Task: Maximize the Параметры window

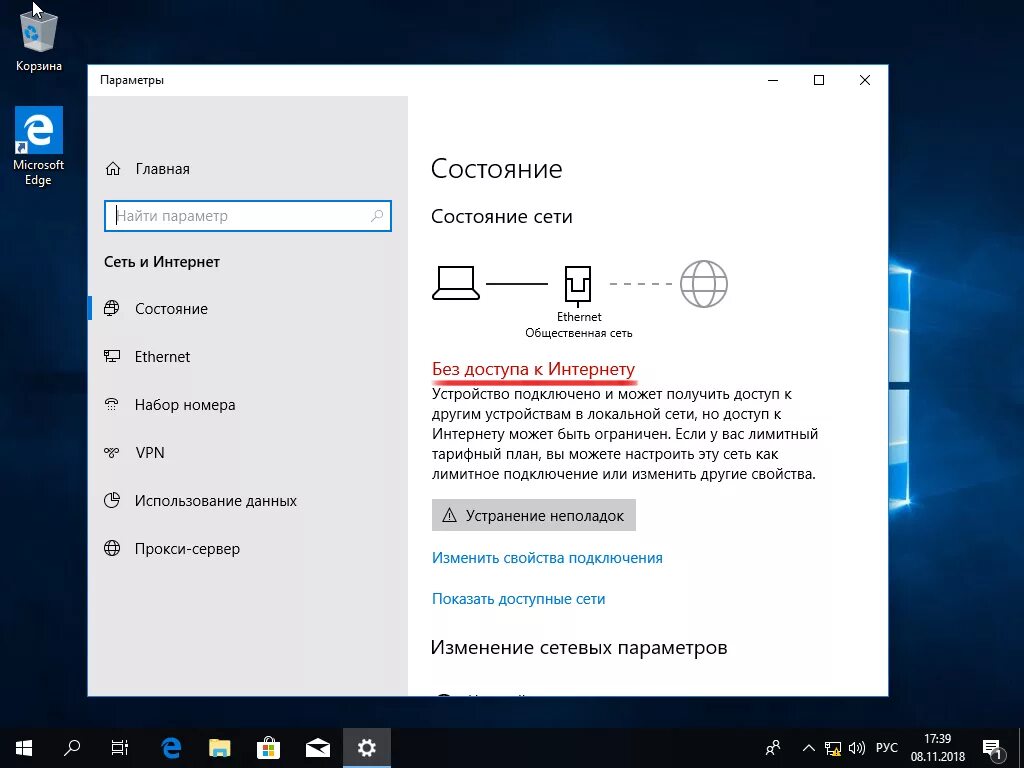Action: pyautogui.click(x=819, y=80)
